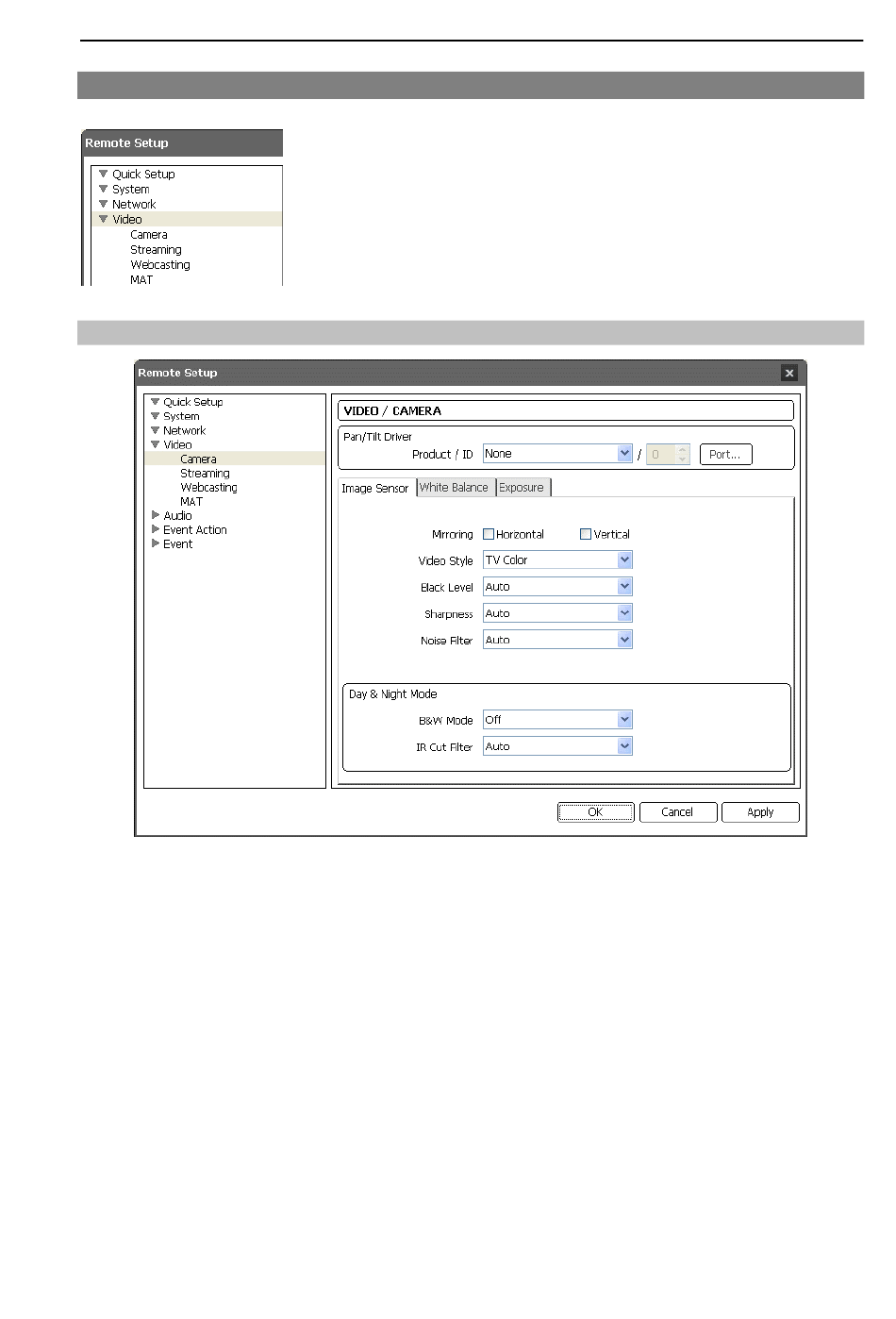Image resolution: width=896 pixels, height=1319 pixels.
Task: Select Webcasting in the top panel tree
Action: [x=160, y=265]
